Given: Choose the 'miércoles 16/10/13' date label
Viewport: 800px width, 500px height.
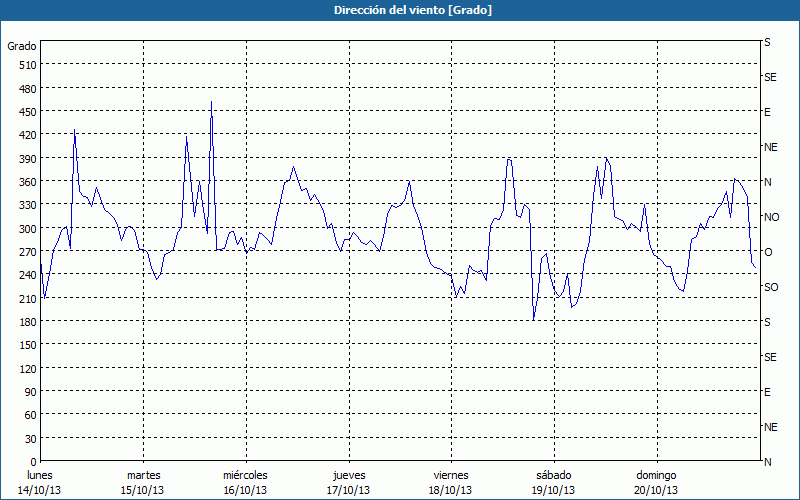Looking at the screenshot, I should click(245, 483).
